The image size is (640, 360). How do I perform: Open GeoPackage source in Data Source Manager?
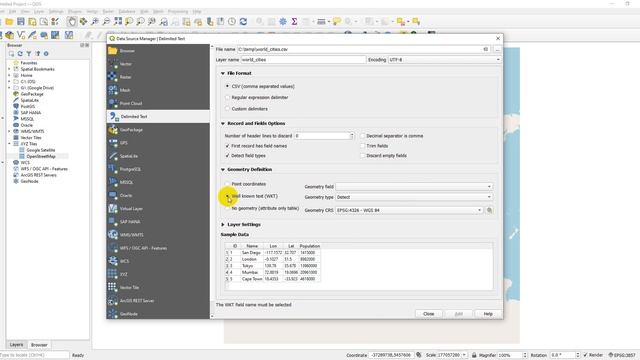click(158, 129)
